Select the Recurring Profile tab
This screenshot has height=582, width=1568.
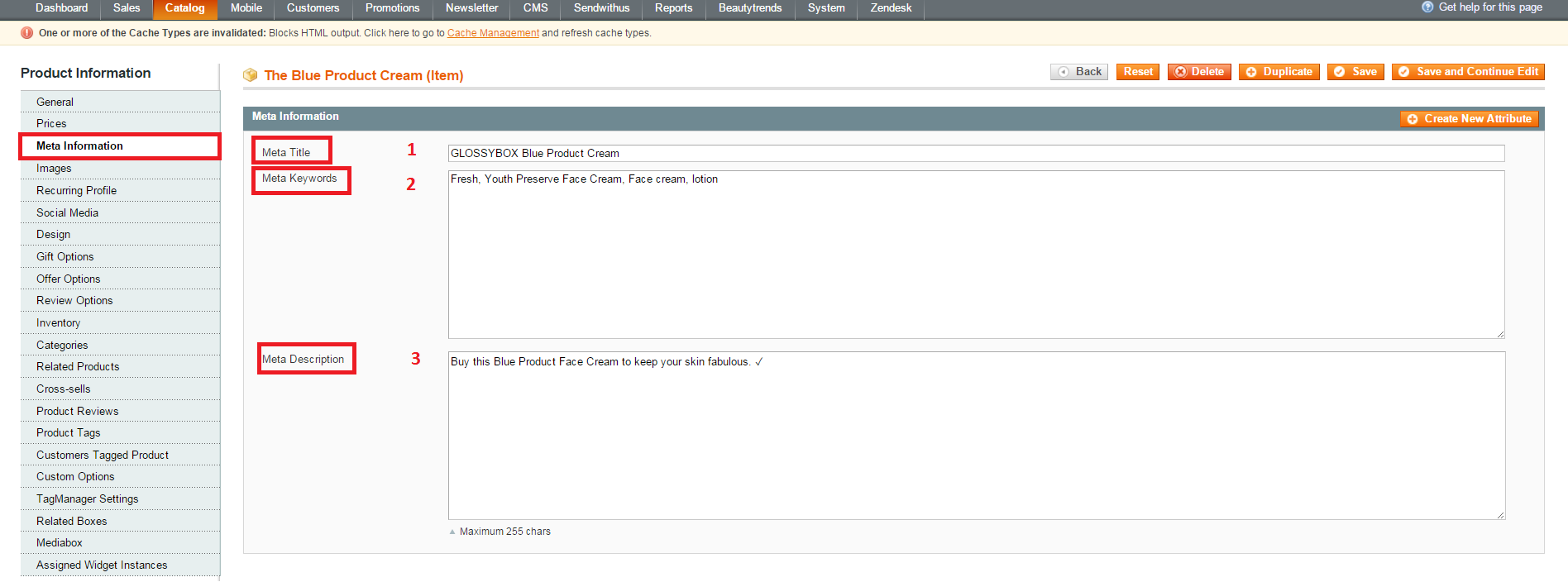(x=120, y=190)
